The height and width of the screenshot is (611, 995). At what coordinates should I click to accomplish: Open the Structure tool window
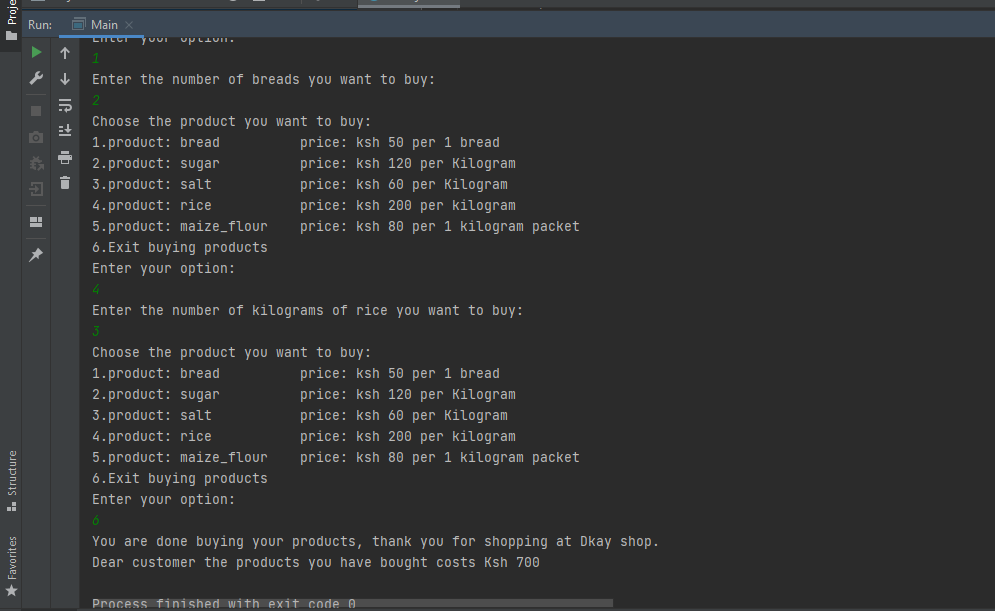point(11,479)
